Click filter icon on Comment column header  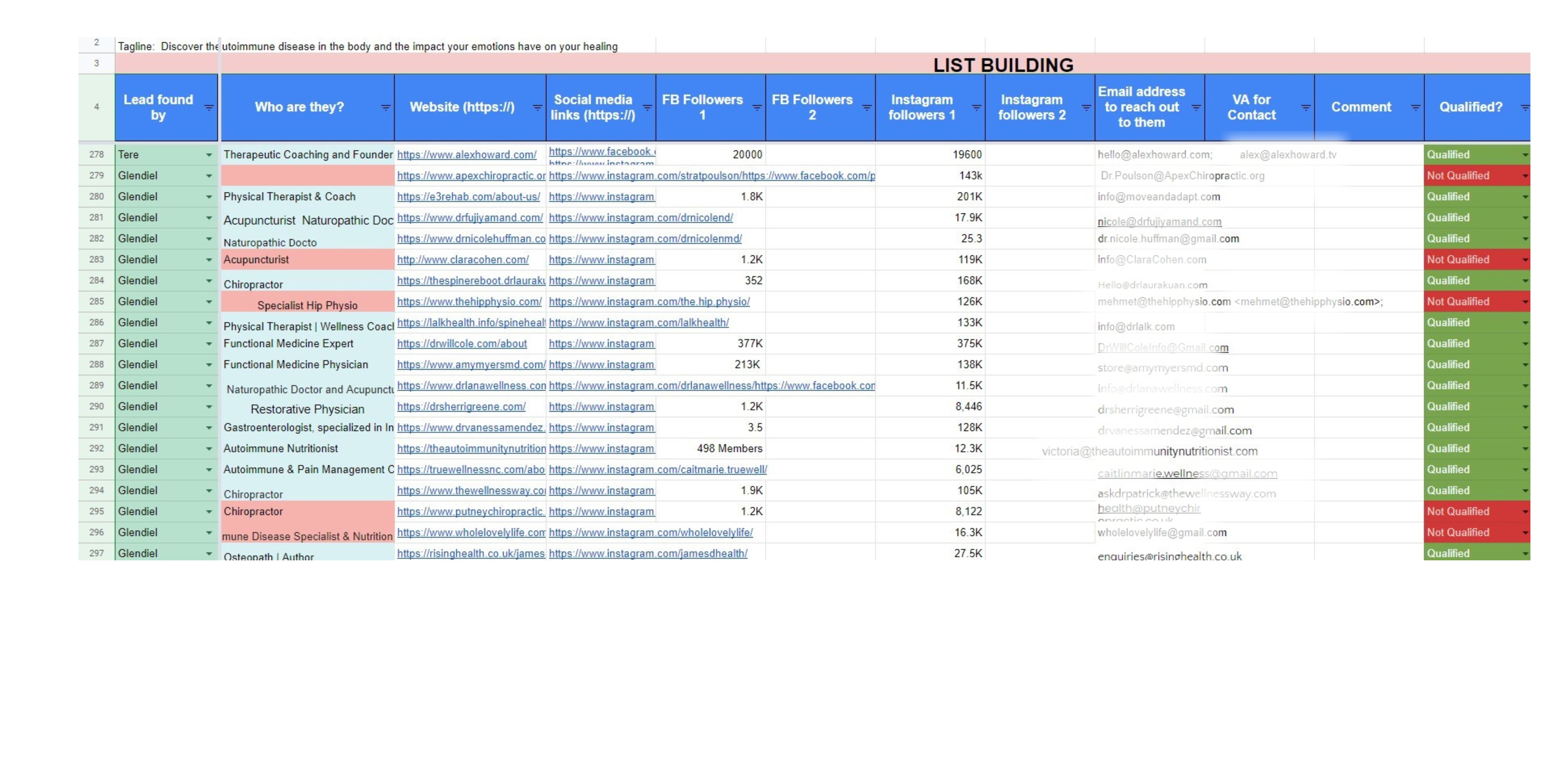[1415, 108]
